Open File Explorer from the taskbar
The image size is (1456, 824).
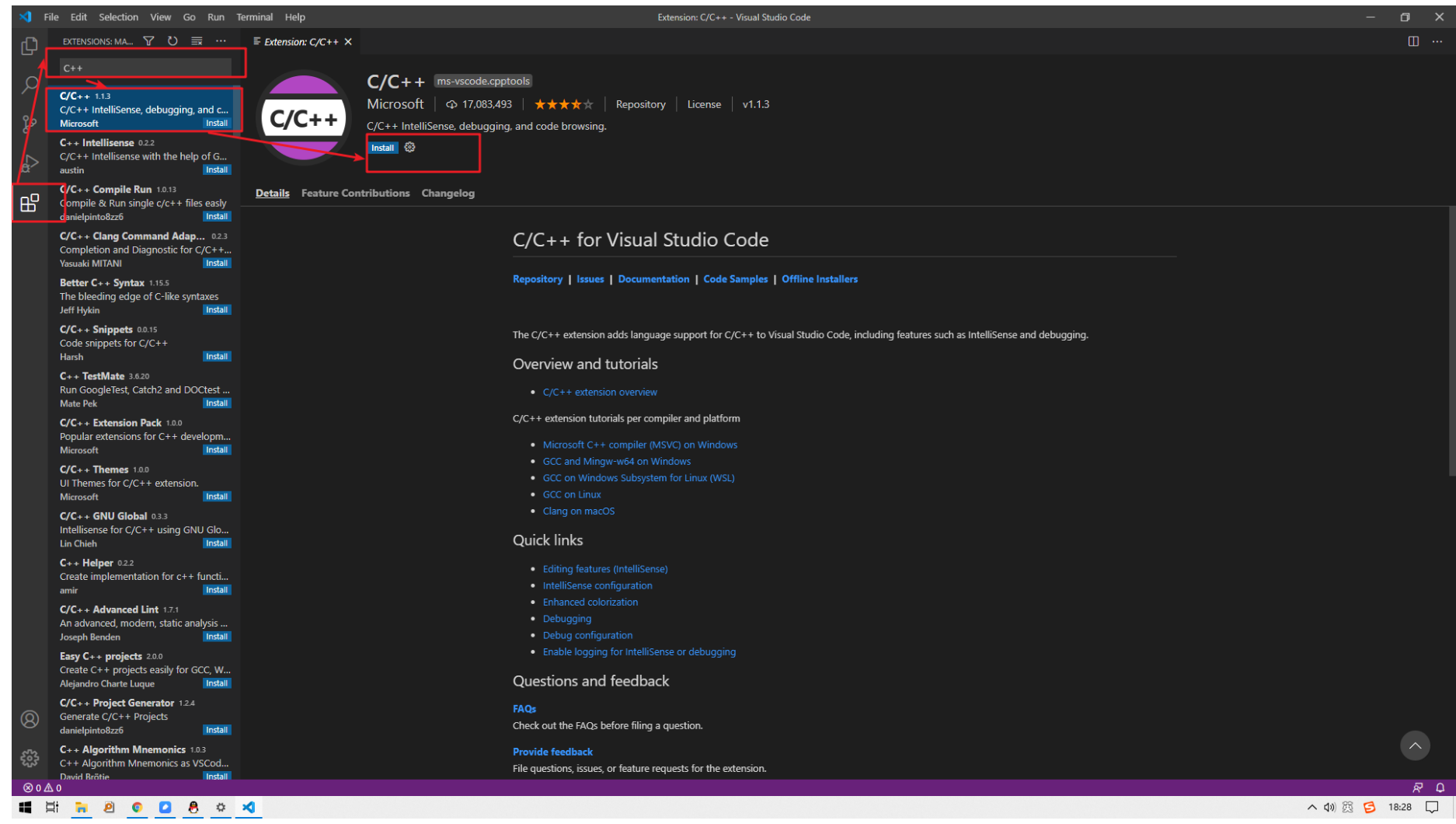[81, 808]
